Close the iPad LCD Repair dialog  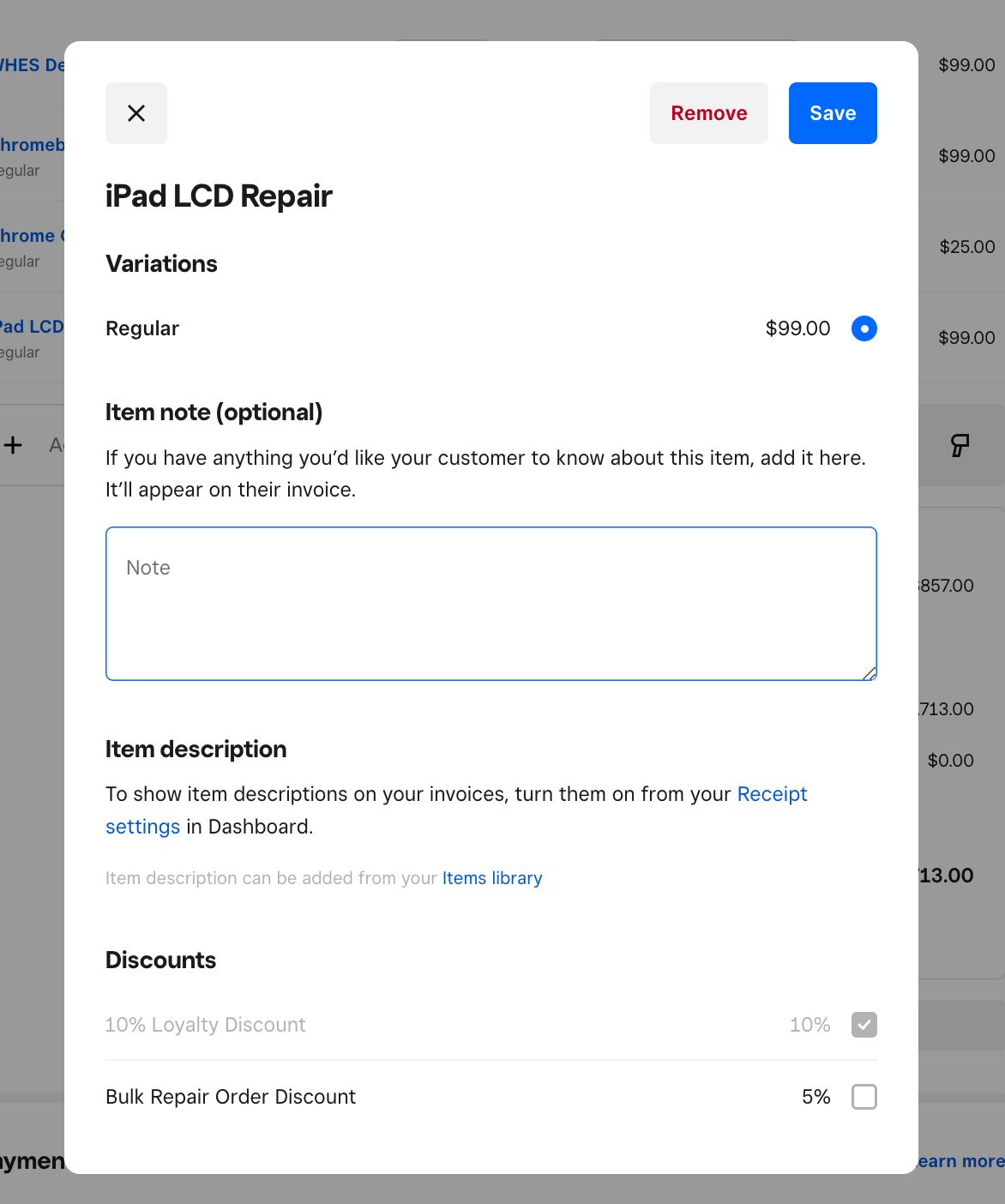pyautogui.click(x=136, y=113)
